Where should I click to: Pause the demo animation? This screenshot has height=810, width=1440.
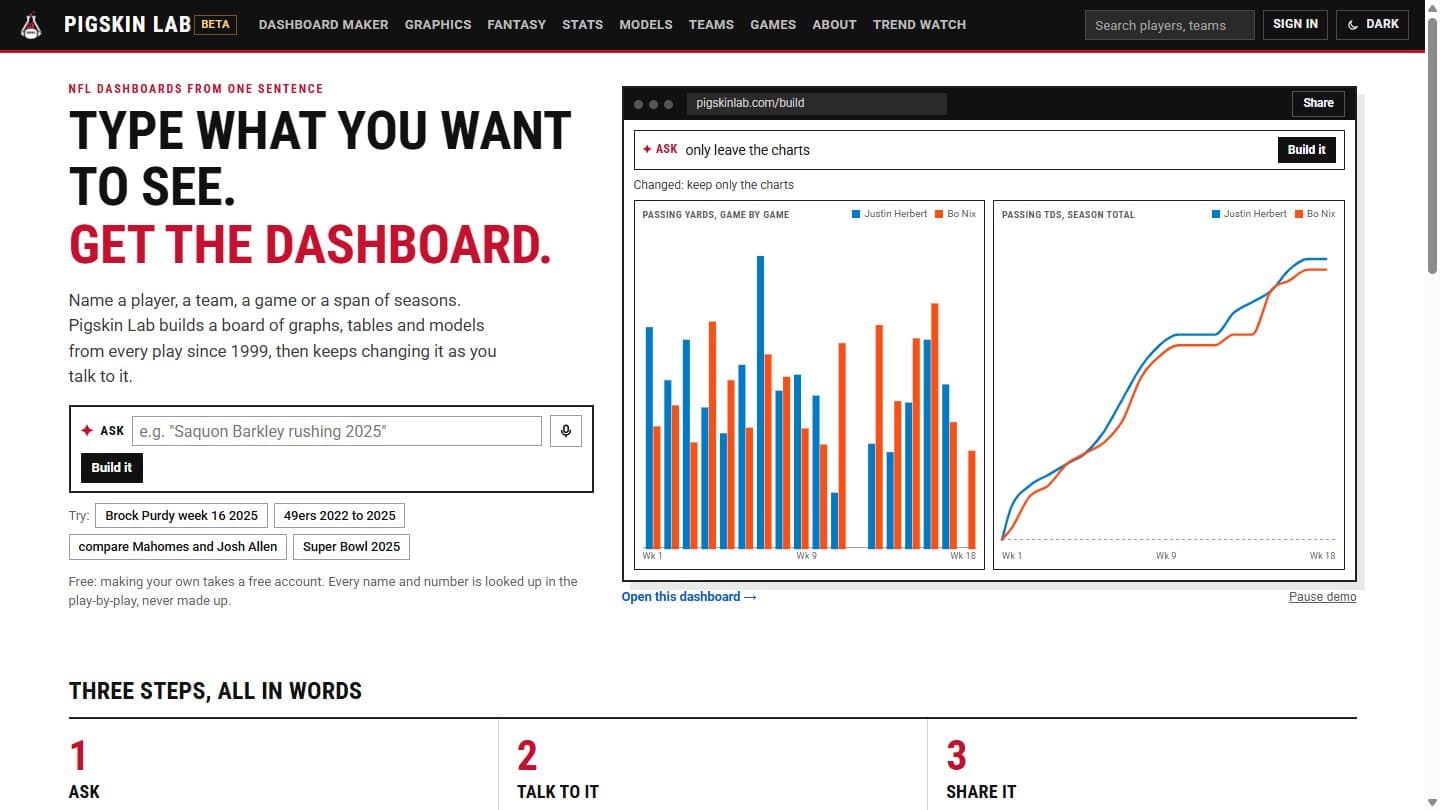point(1322,597)
